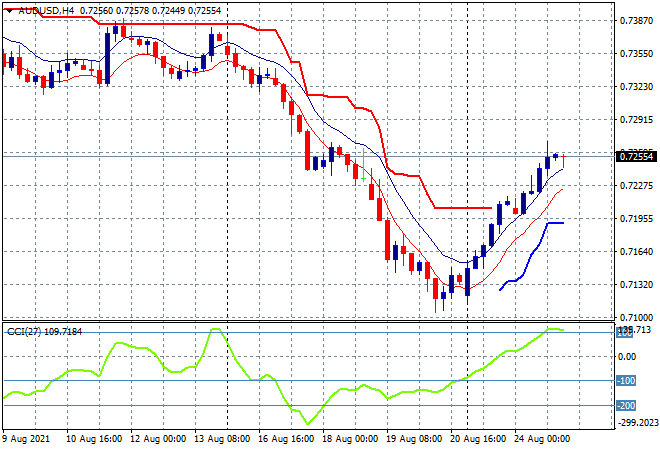
Task: Click the 24 Aug 00:00 time label
Action: [542, 439]
